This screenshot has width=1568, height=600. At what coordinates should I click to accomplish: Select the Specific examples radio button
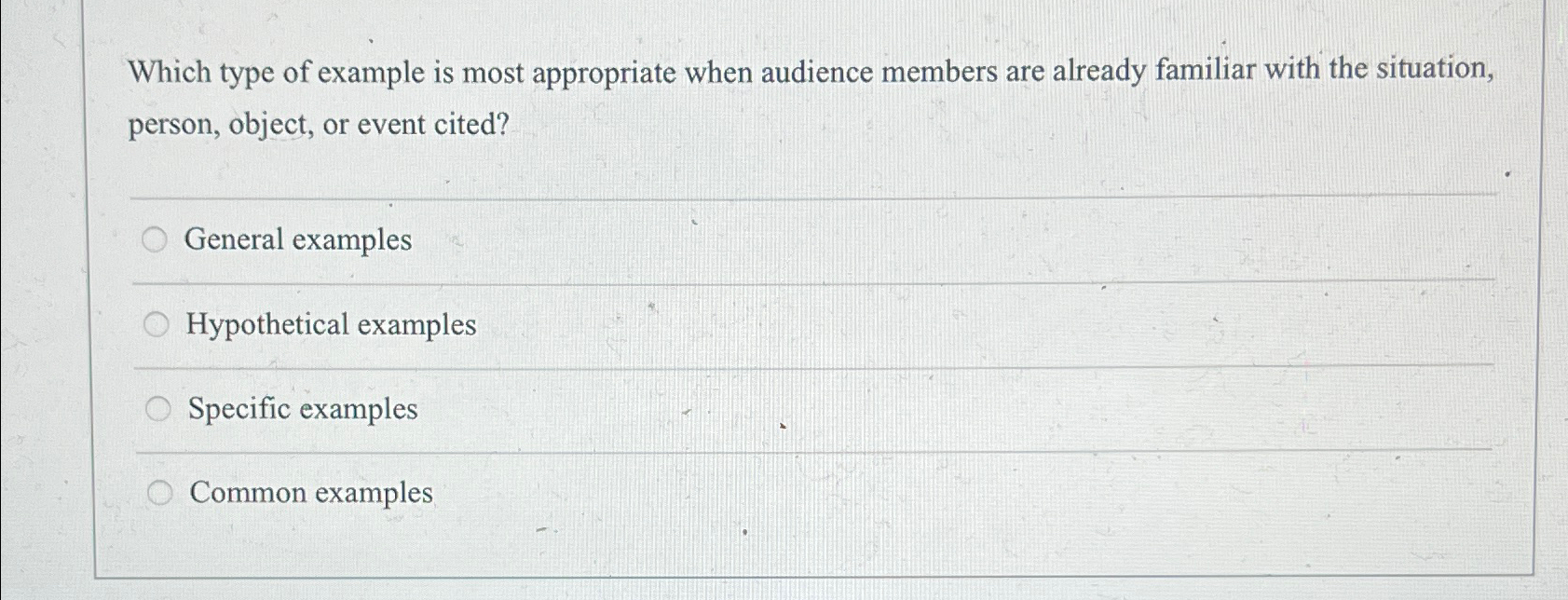point(158,406)
